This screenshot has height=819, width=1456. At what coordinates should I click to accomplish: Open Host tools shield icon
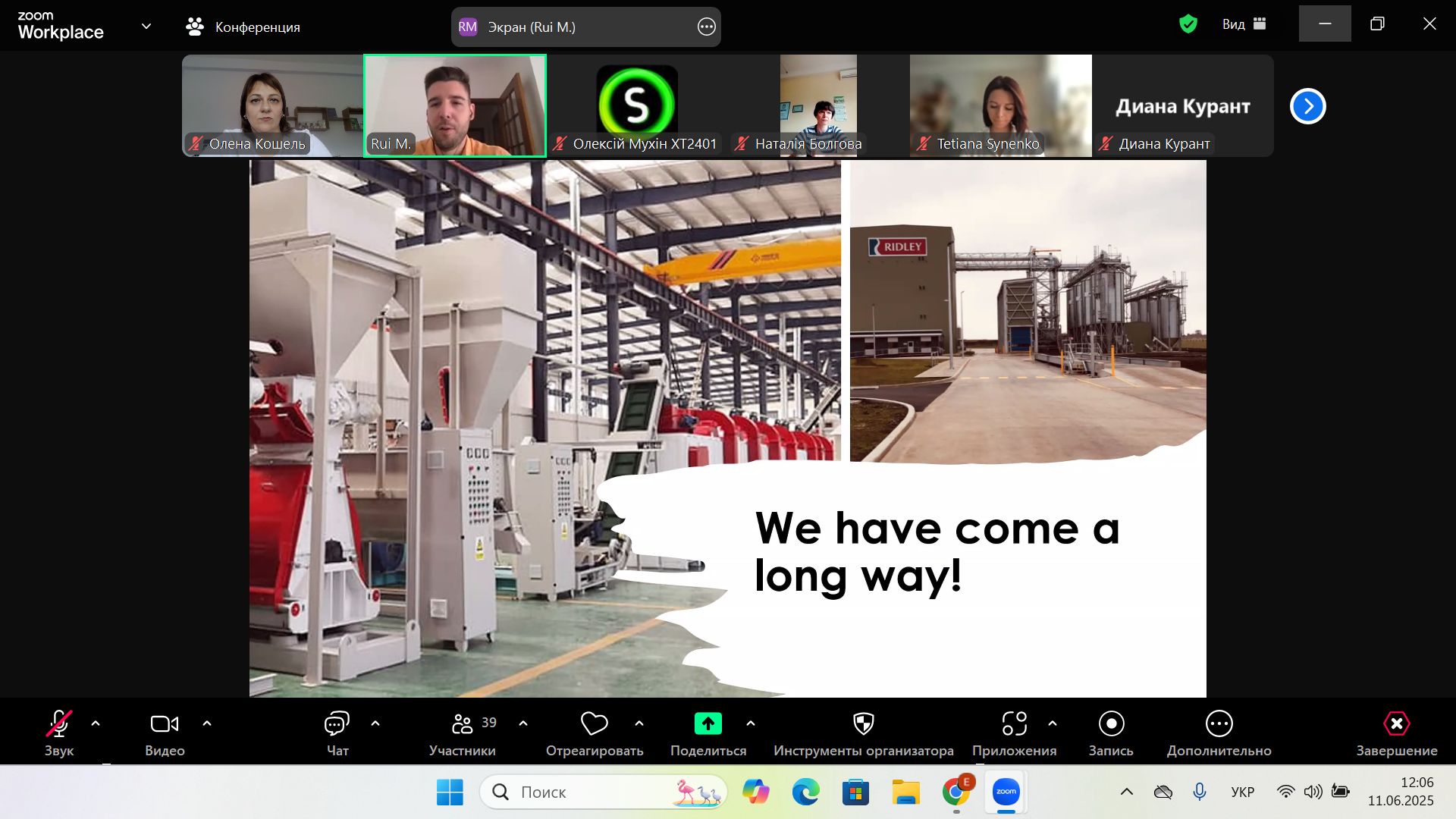(x=863, y=724)
